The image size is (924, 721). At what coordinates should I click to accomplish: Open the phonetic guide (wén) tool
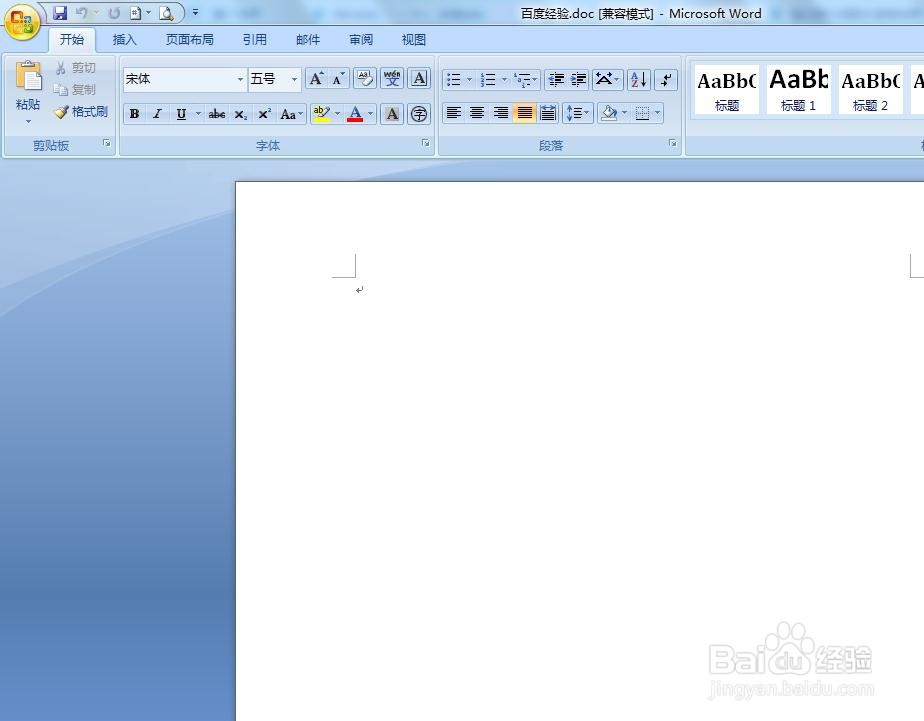click(x=392, y=79)
